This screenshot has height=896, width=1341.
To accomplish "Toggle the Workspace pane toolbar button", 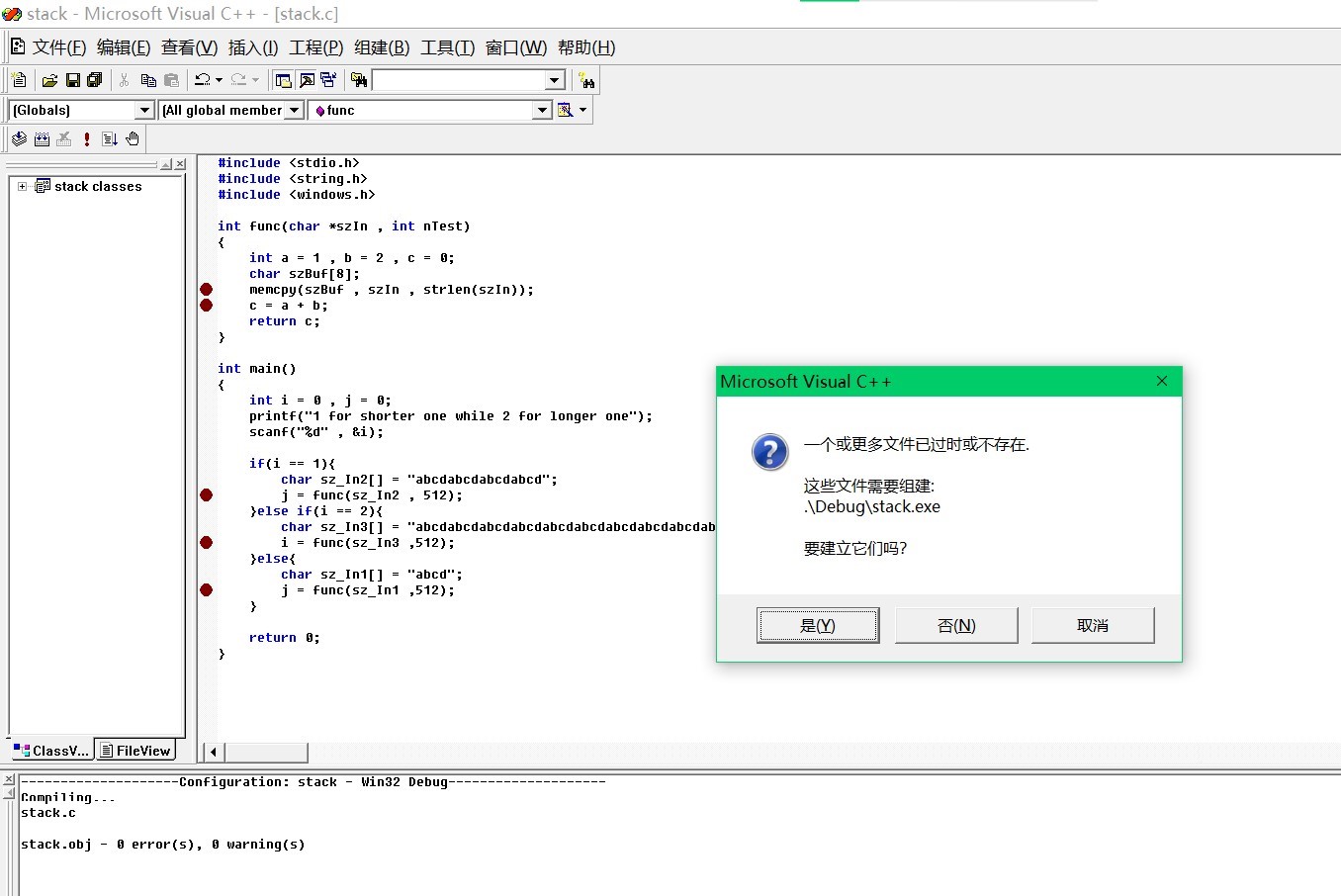I will coord(284,80).
